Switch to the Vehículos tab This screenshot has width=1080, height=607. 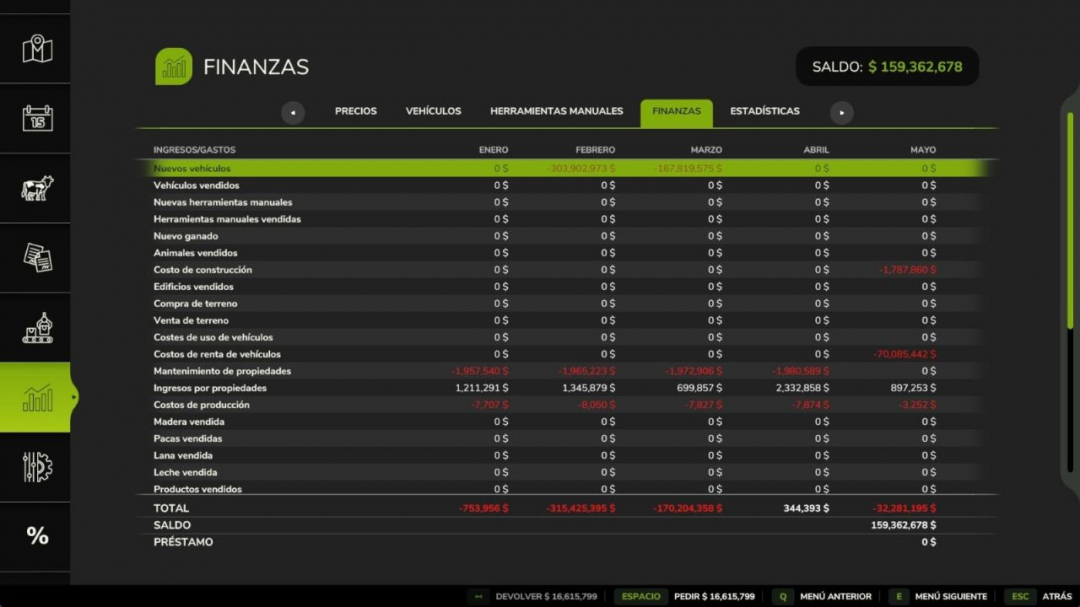(x=433, y=111)
